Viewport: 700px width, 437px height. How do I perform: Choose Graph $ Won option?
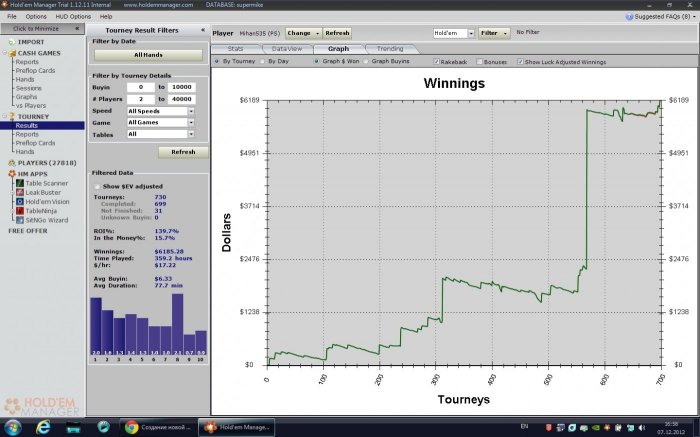click(317, 61)
